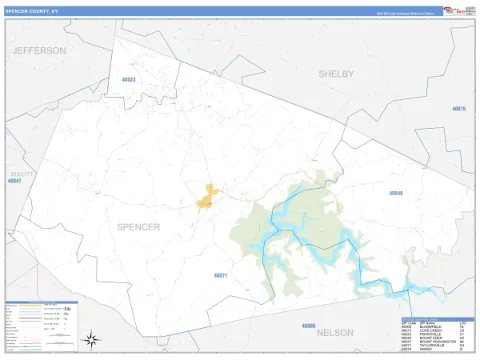480x360 pixels.
Task: Click the MOUNT WASHINGTON row in ZIP table
Action: tap(433, 342)
